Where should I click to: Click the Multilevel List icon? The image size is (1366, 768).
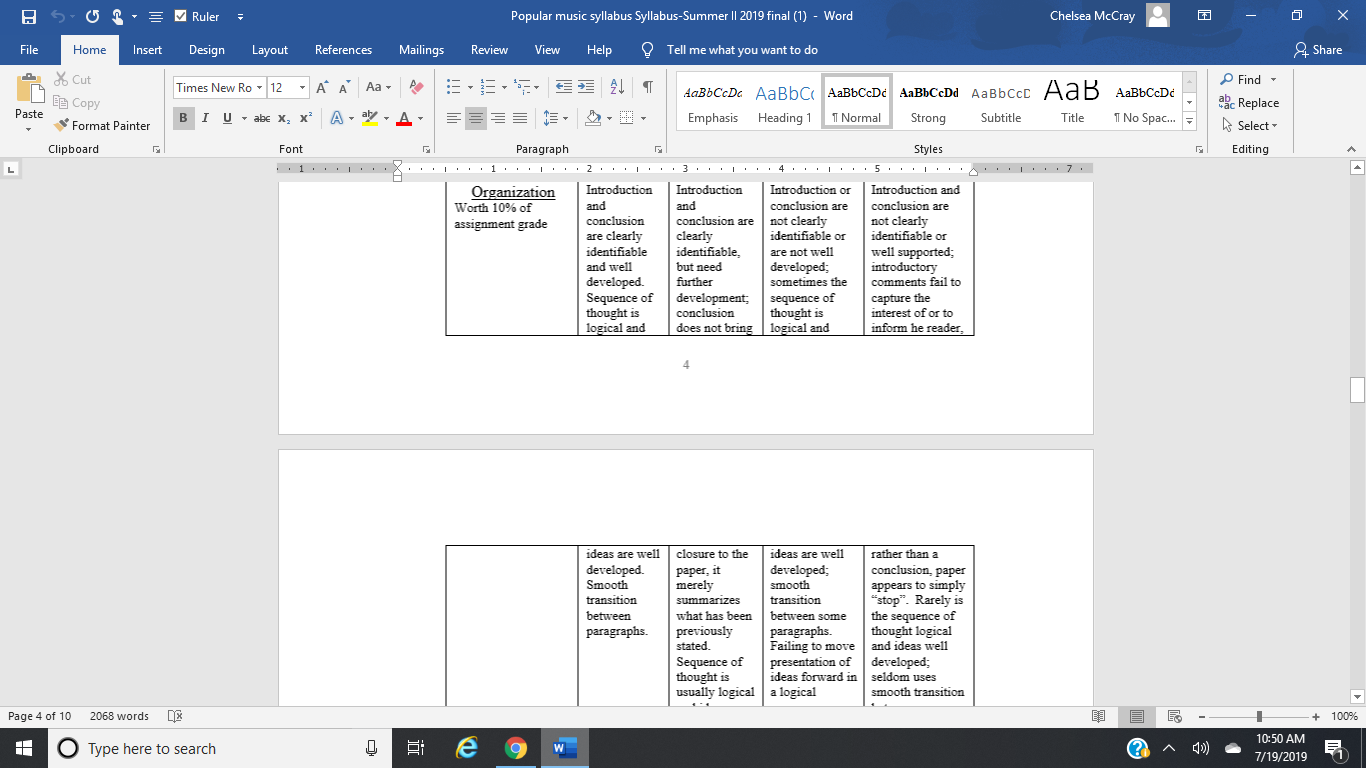tap(522, 88)
